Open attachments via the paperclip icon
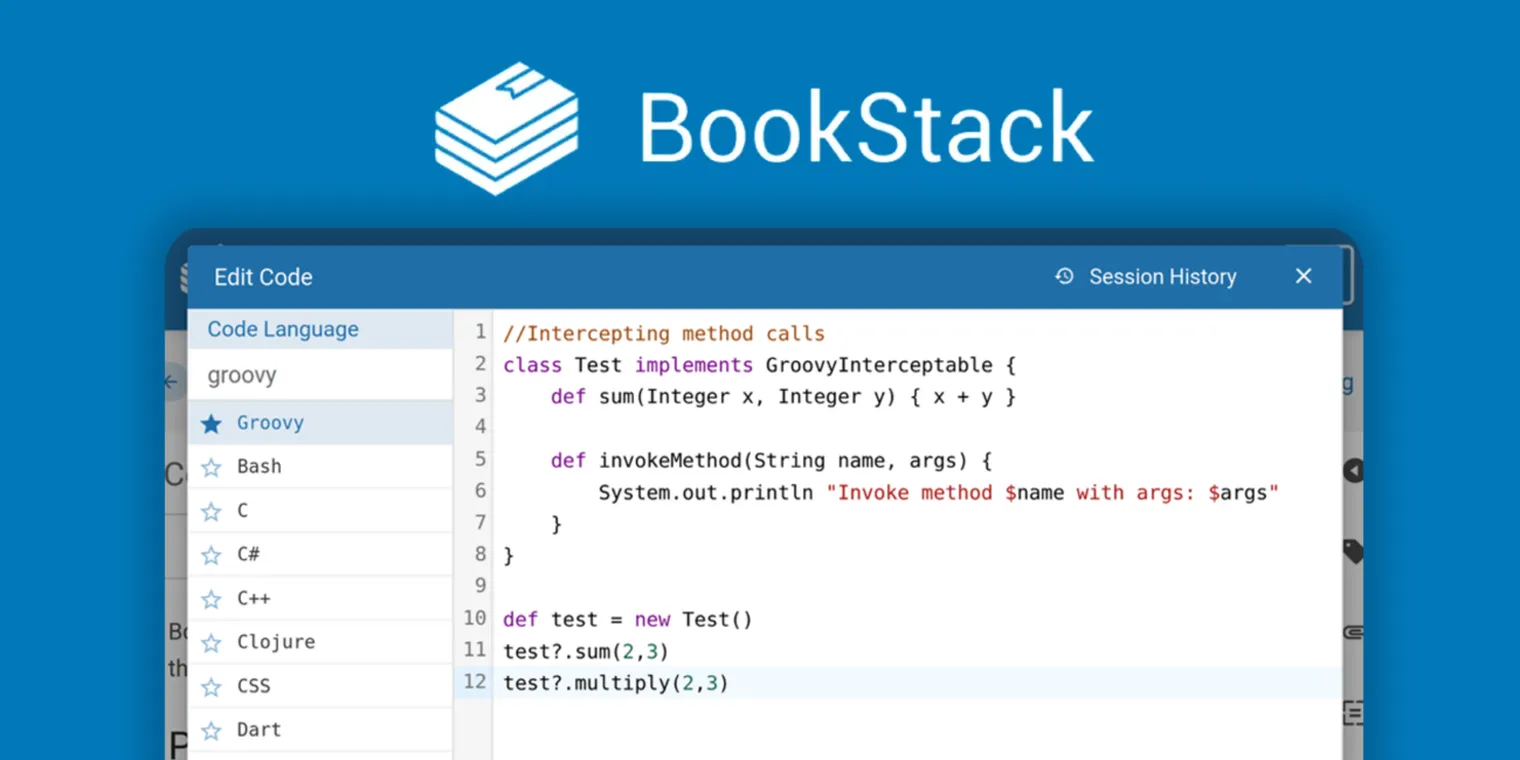Screen dimensions: 1520x760 tap(1352, 630)
